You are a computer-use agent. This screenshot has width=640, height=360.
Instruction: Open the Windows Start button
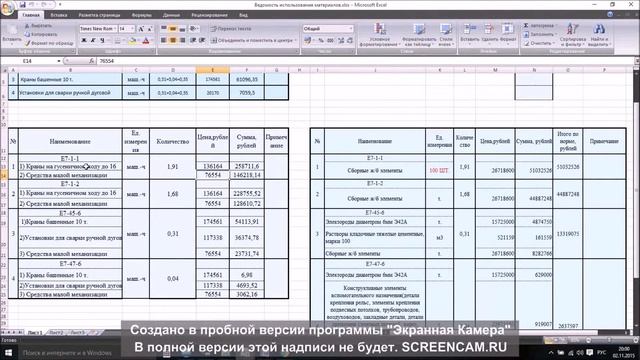[x=8, y=352]
